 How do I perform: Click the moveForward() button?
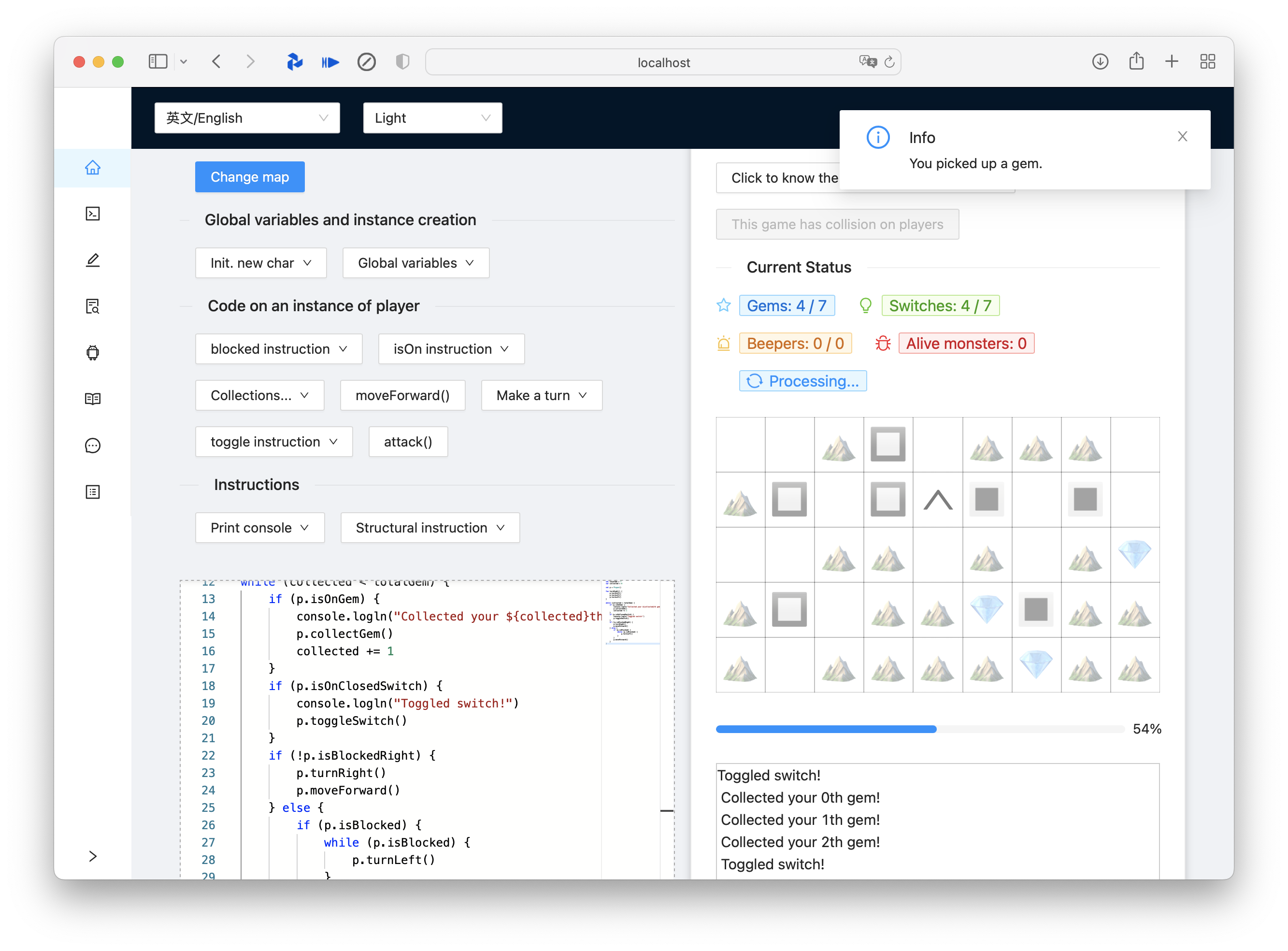(x=402, y=395)
